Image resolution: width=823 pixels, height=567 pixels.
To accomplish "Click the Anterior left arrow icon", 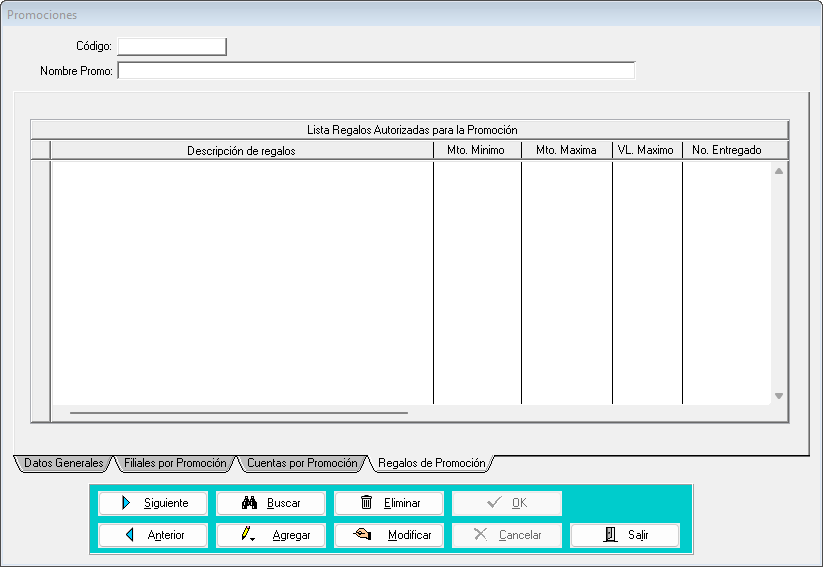I will [x=130, y=535].
